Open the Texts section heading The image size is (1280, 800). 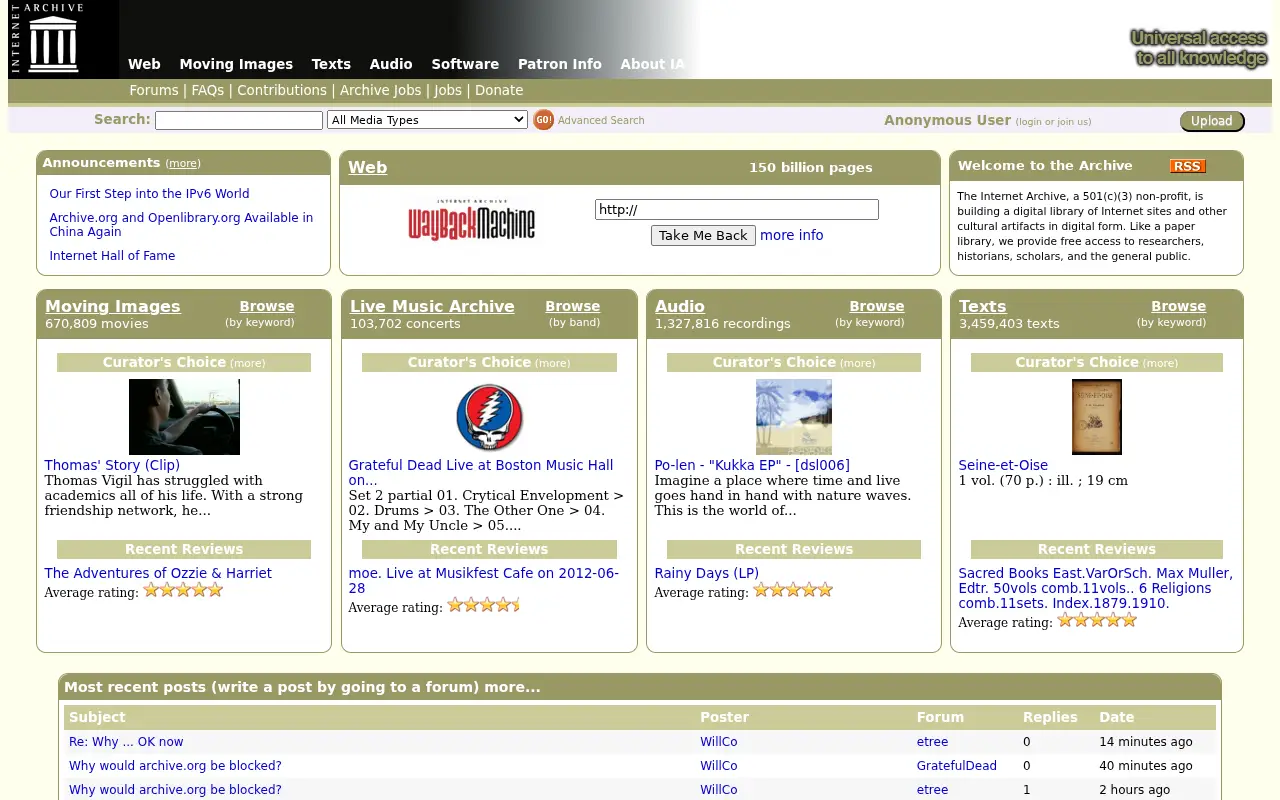click(x=982, y=306)
